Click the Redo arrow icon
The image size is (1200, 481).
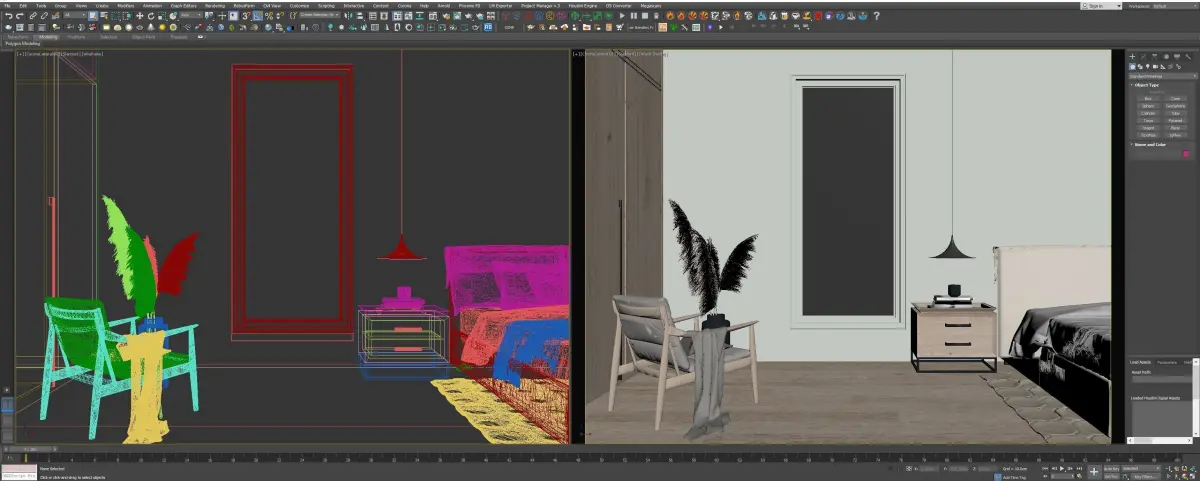coord(19,16)
